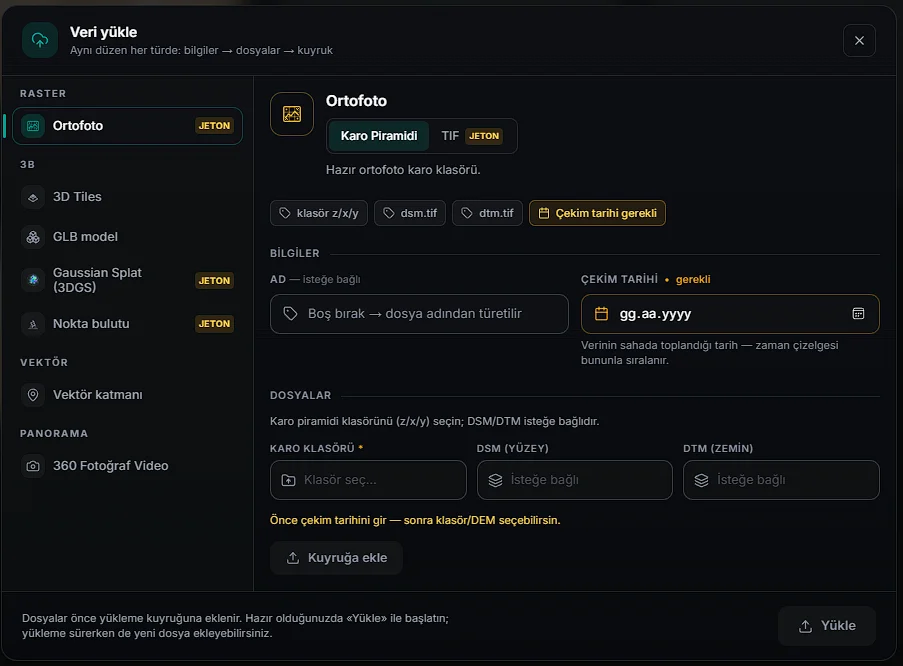Select Ortofoto in the Raster sidebar
Image resolution: width=903 pixels, height=666 pixels.
coord(127,126)
